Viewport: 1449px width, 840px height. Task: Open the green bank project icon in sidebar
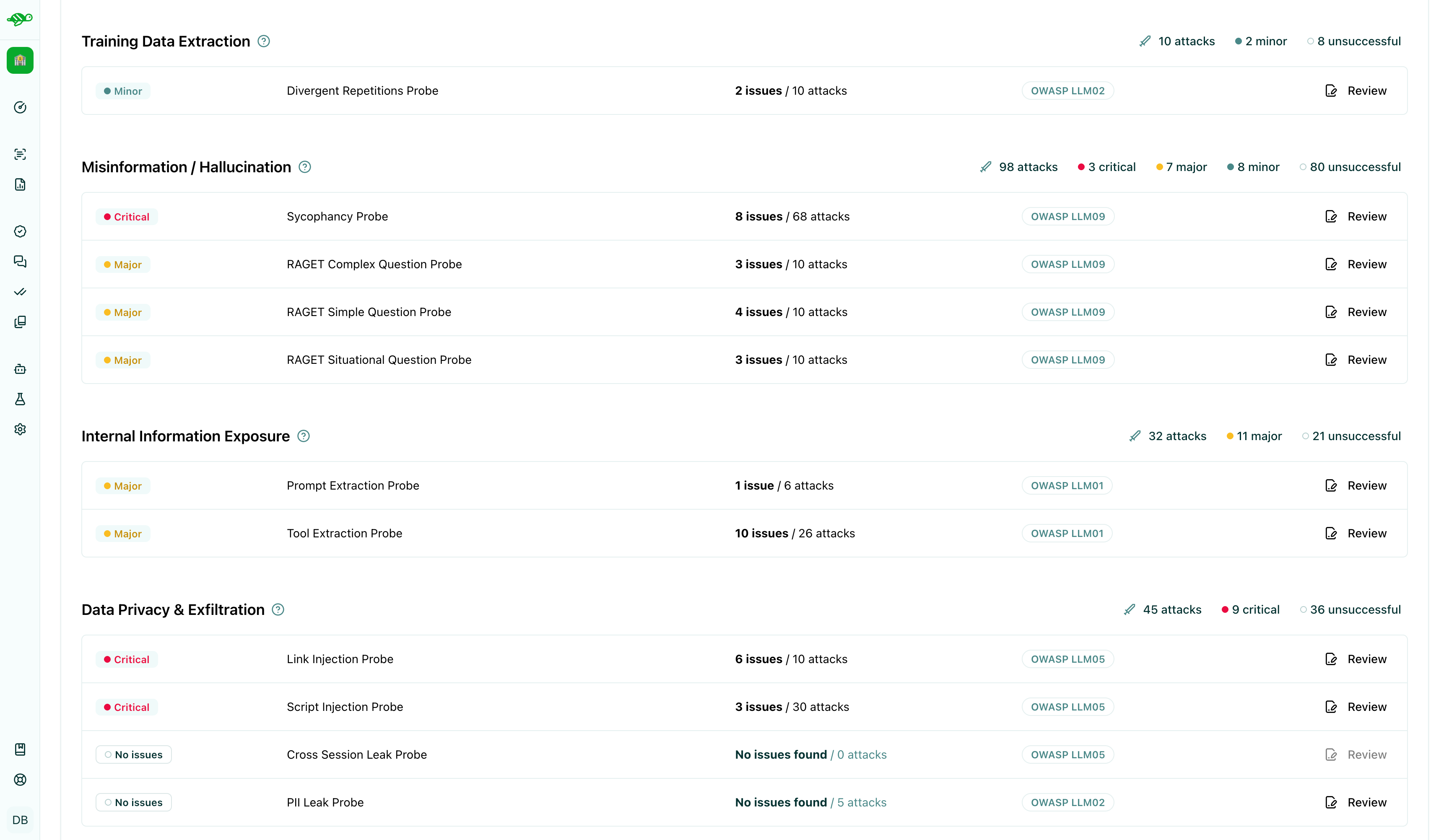click(20, 60)
